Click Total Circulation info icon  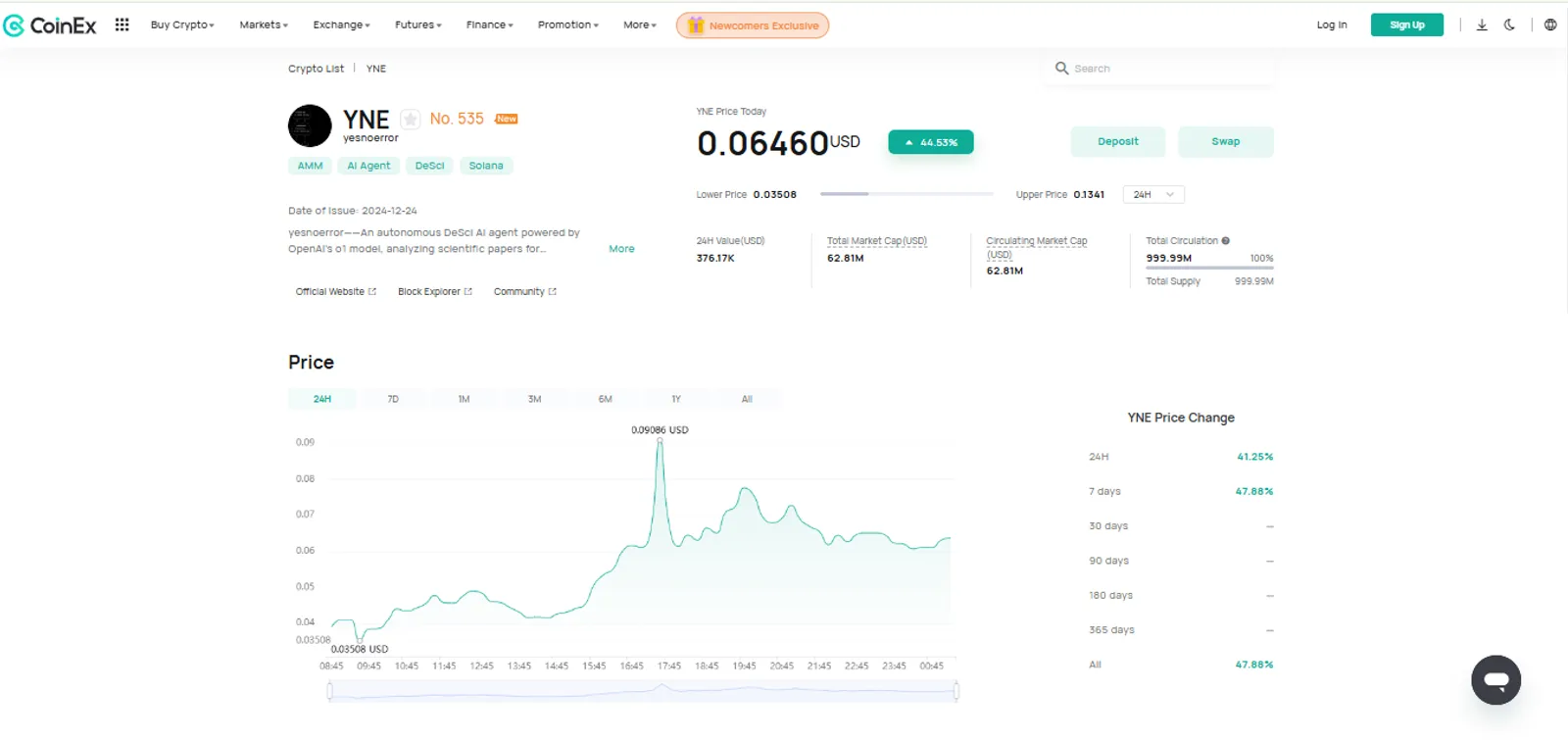tap(1226, 240)
